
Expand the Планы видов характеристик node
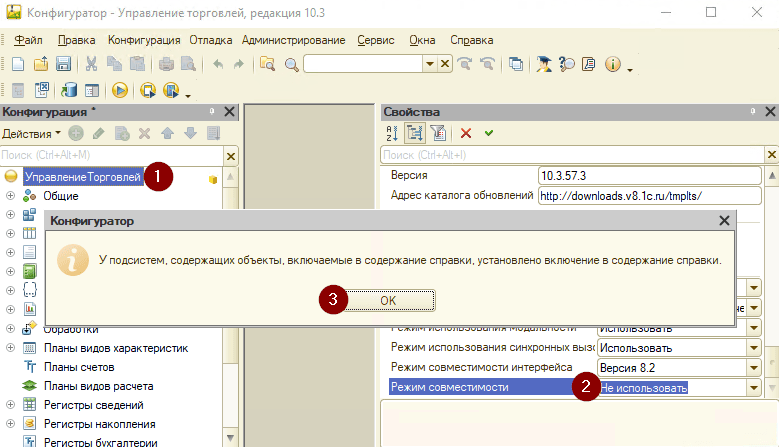10,348
